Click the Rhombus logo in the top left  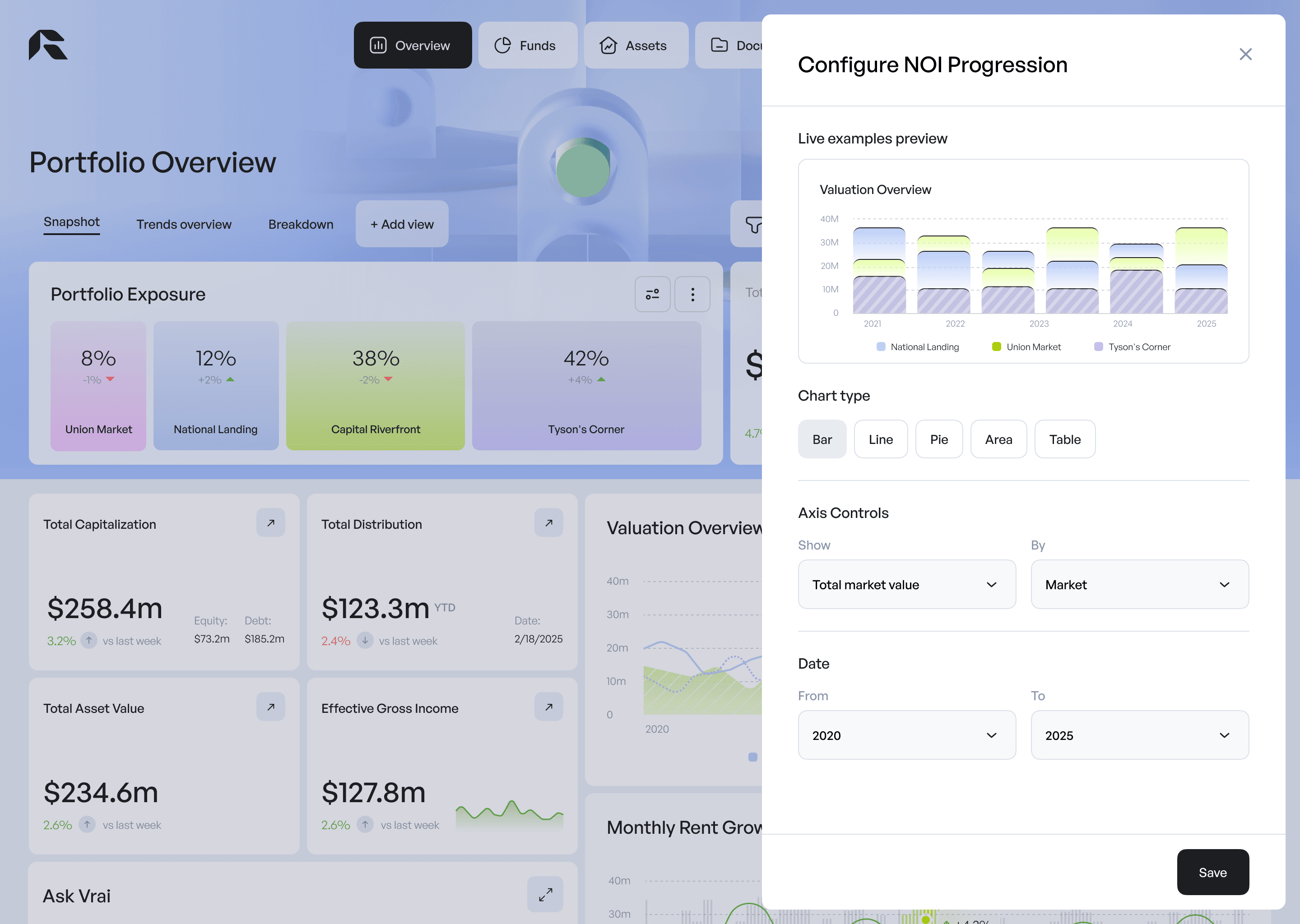coord(48,45)
